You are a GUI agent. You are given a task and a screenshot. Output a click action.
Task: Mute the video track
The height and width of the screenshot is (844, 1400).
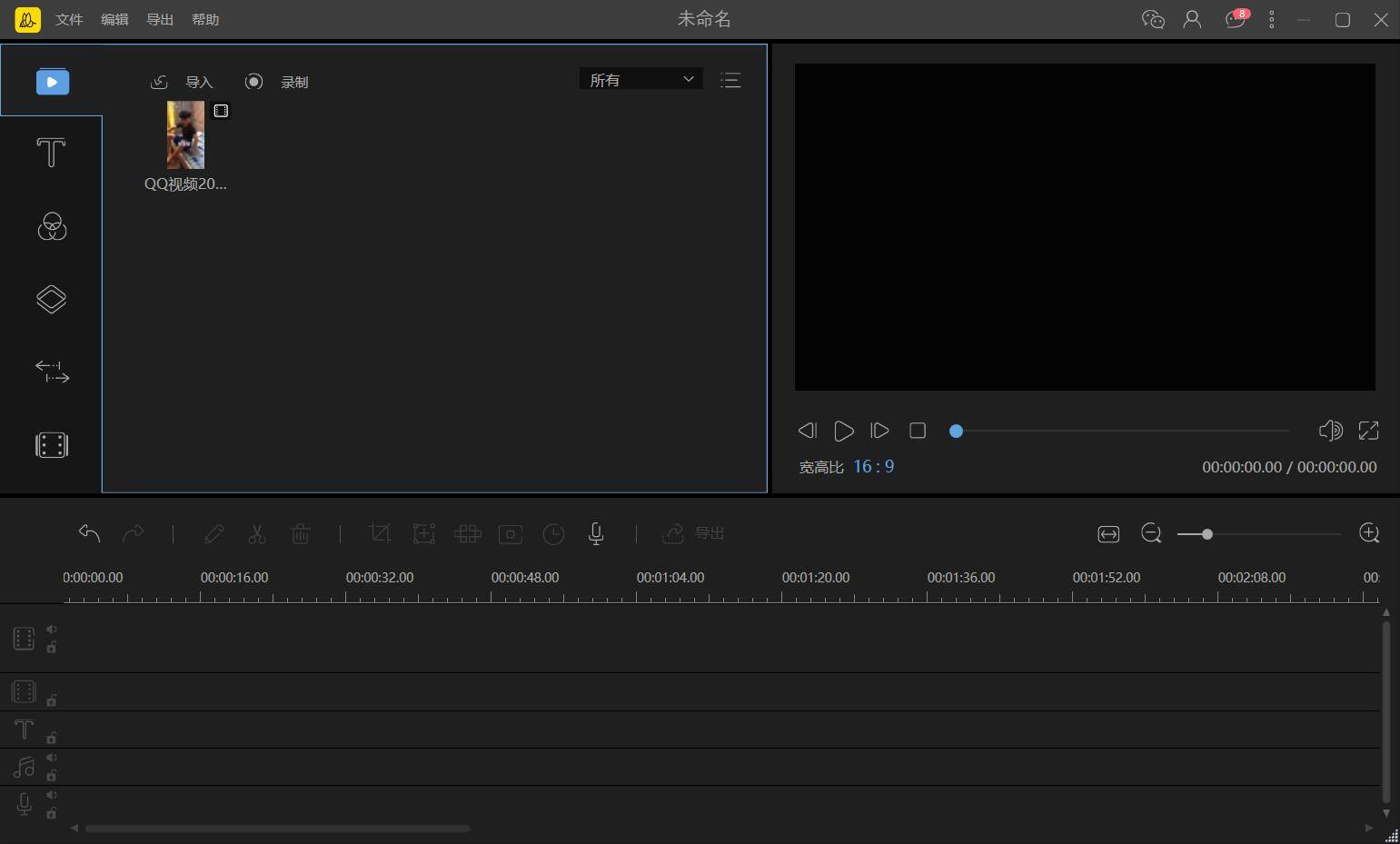(51, 628)
